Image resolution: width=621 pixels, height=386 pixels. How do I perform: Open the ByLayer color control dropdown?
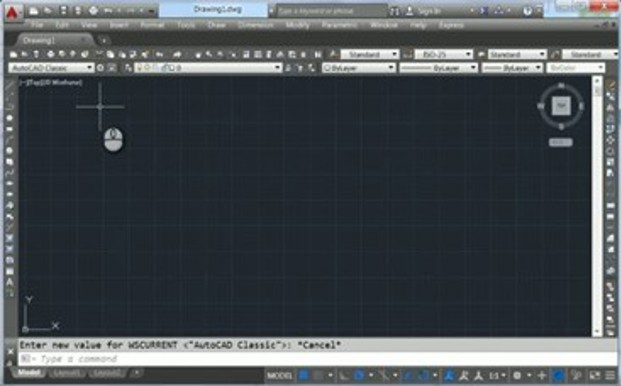click(x=358, y=68)
